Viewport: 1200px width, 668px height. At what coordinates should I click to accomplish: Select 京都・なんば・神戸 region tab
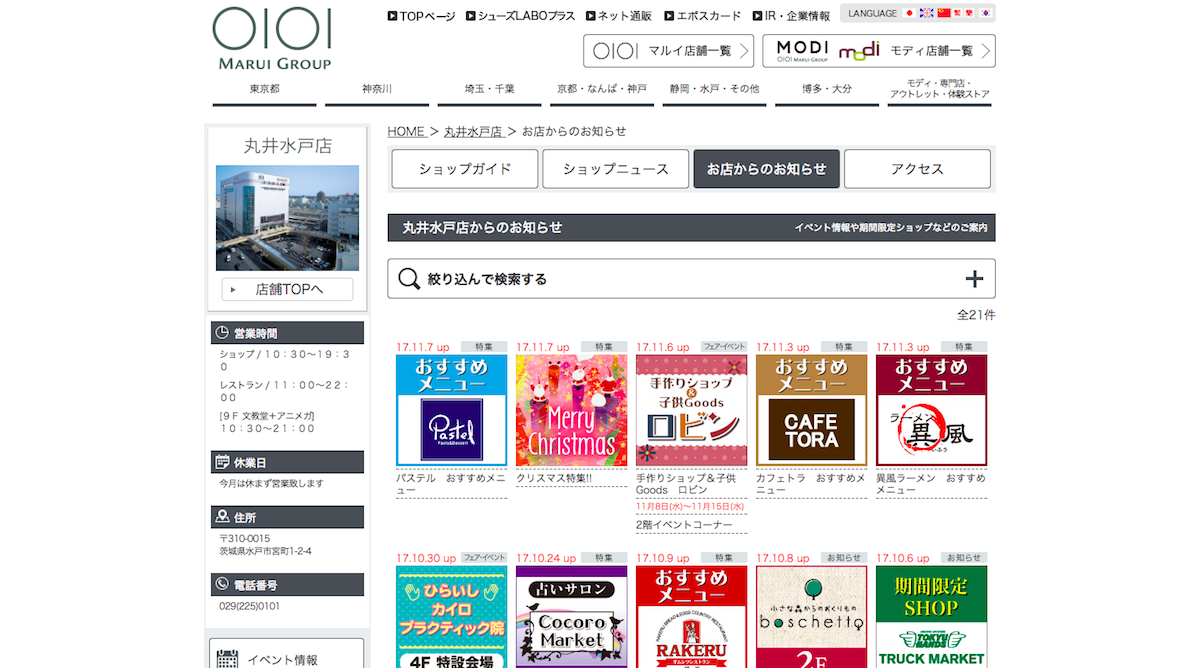(602, 90)
